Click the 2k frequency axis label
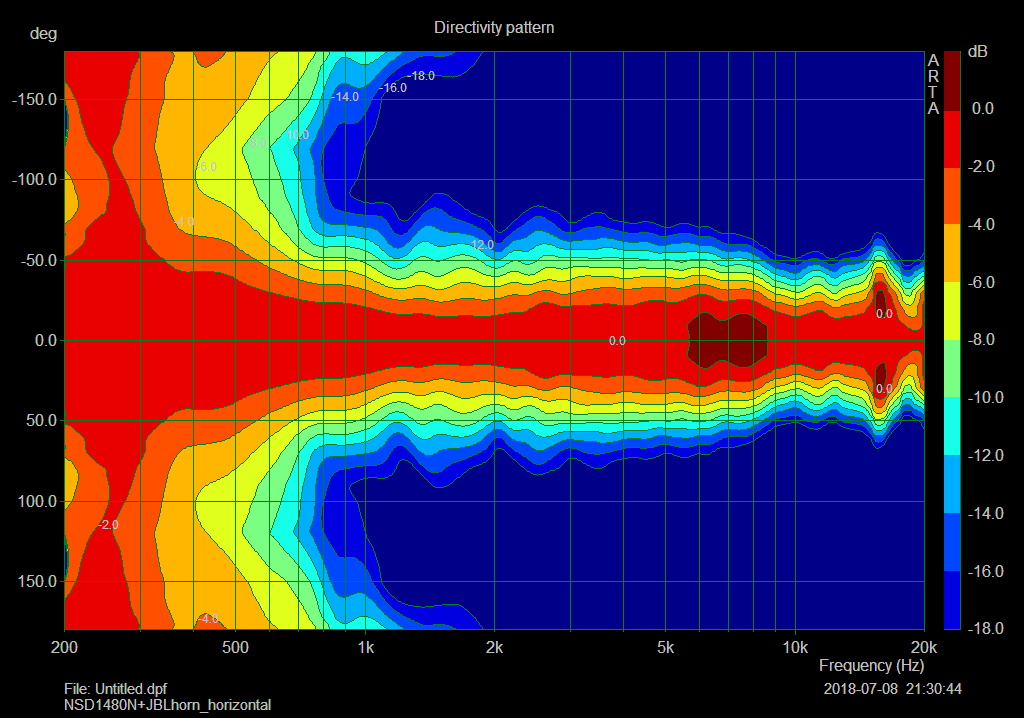 pyautogui.click(x=494, y=647)
